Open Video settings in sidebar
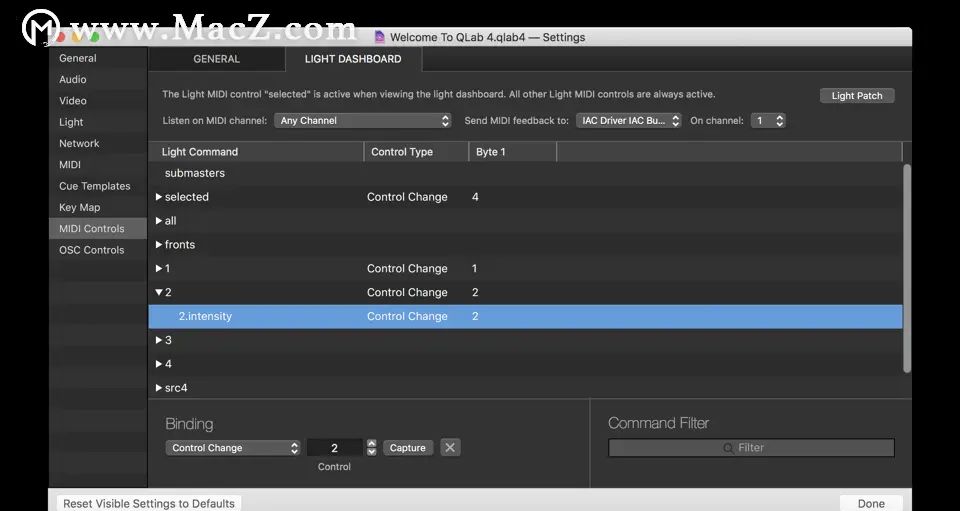Image resolution: width=960 pixels, height=511 pixels. pos(72,101)
